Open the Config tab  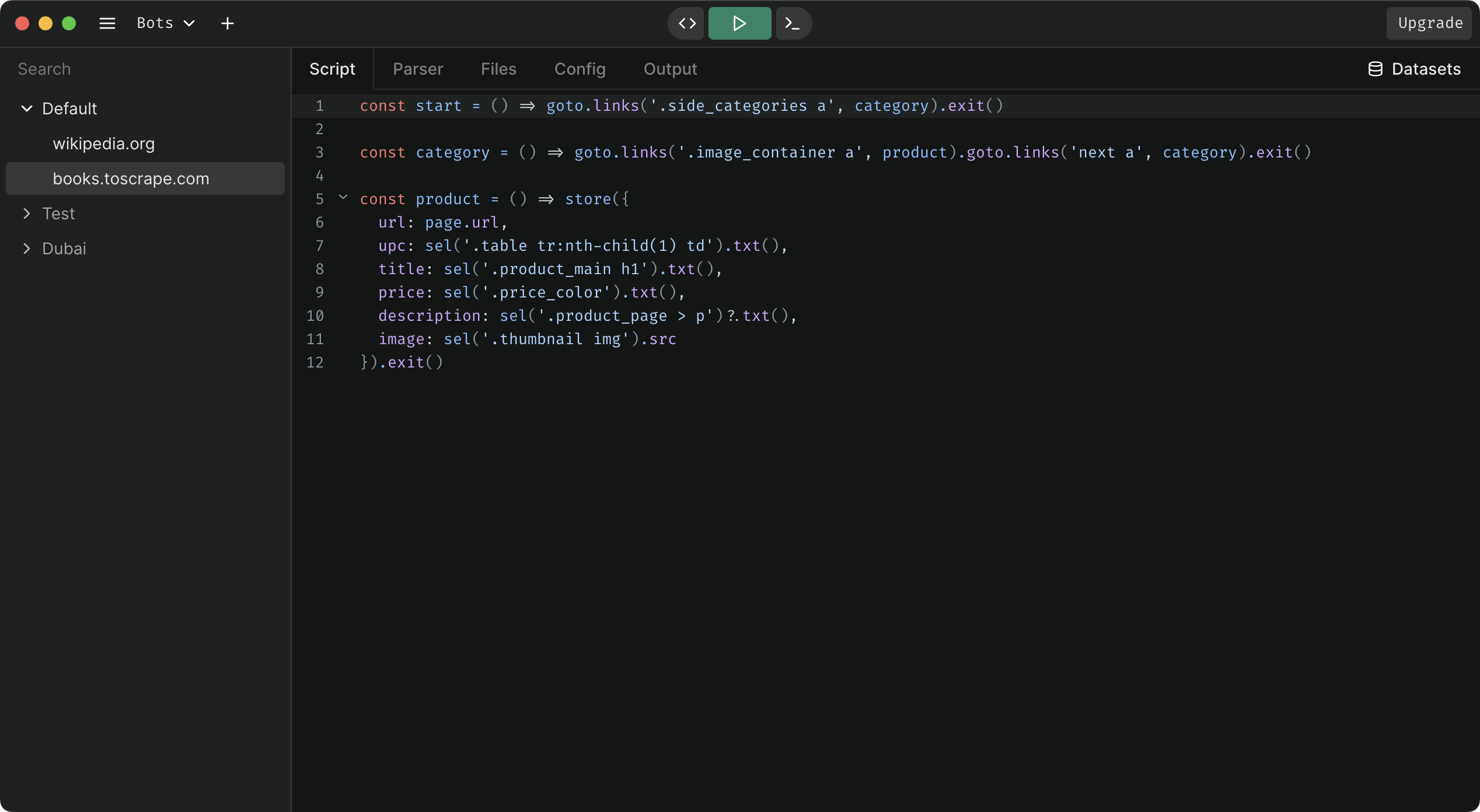pyautogui.click(x=580, y=69)
